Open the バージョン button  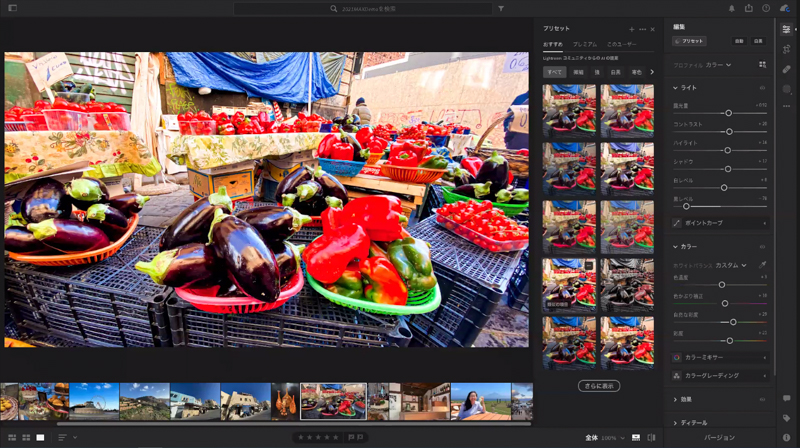[x=719, y=438]
